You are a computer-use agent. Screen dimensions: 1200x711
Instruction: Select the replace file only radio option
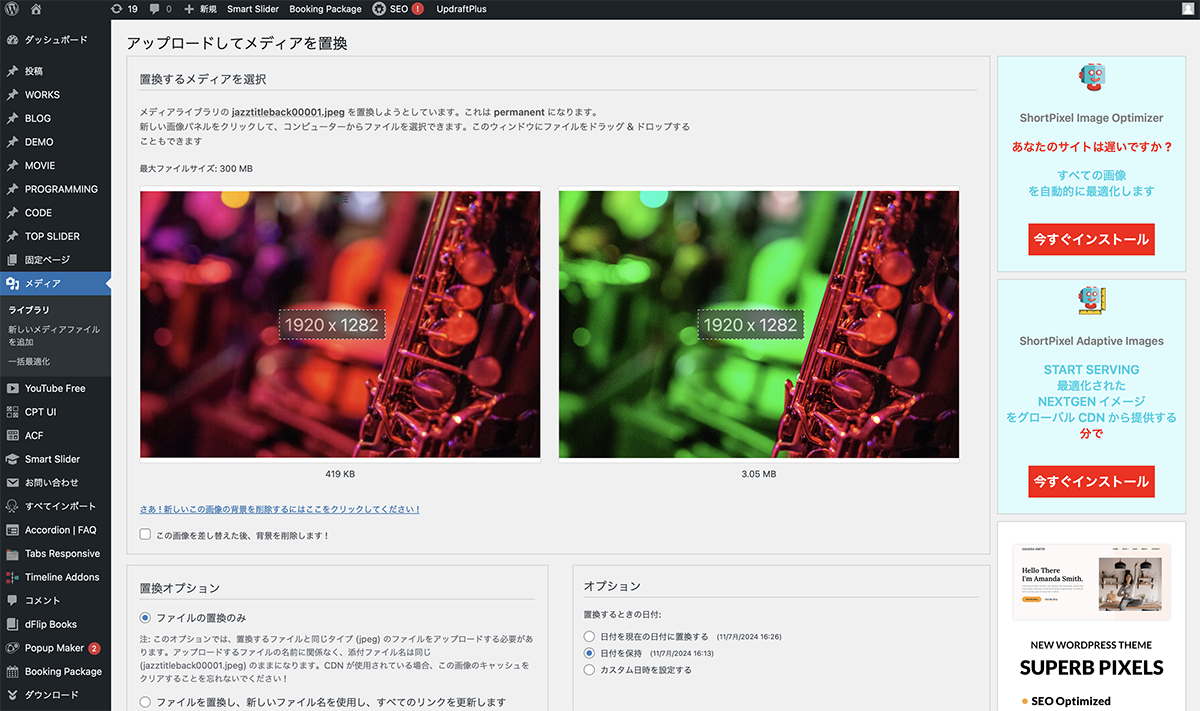coord(146,618)
